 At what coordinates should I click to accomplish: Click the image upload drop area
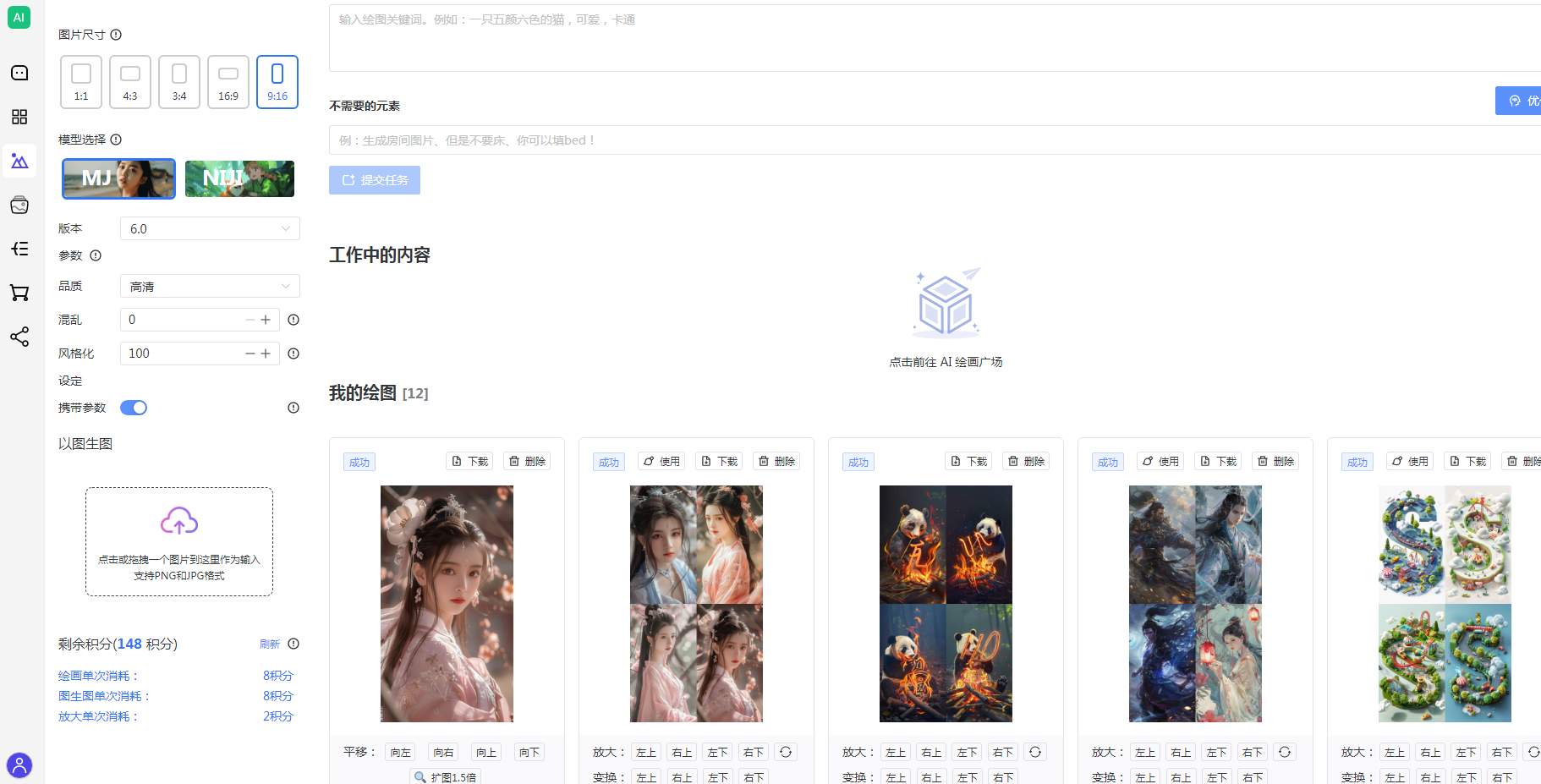[x=179, y=541]
